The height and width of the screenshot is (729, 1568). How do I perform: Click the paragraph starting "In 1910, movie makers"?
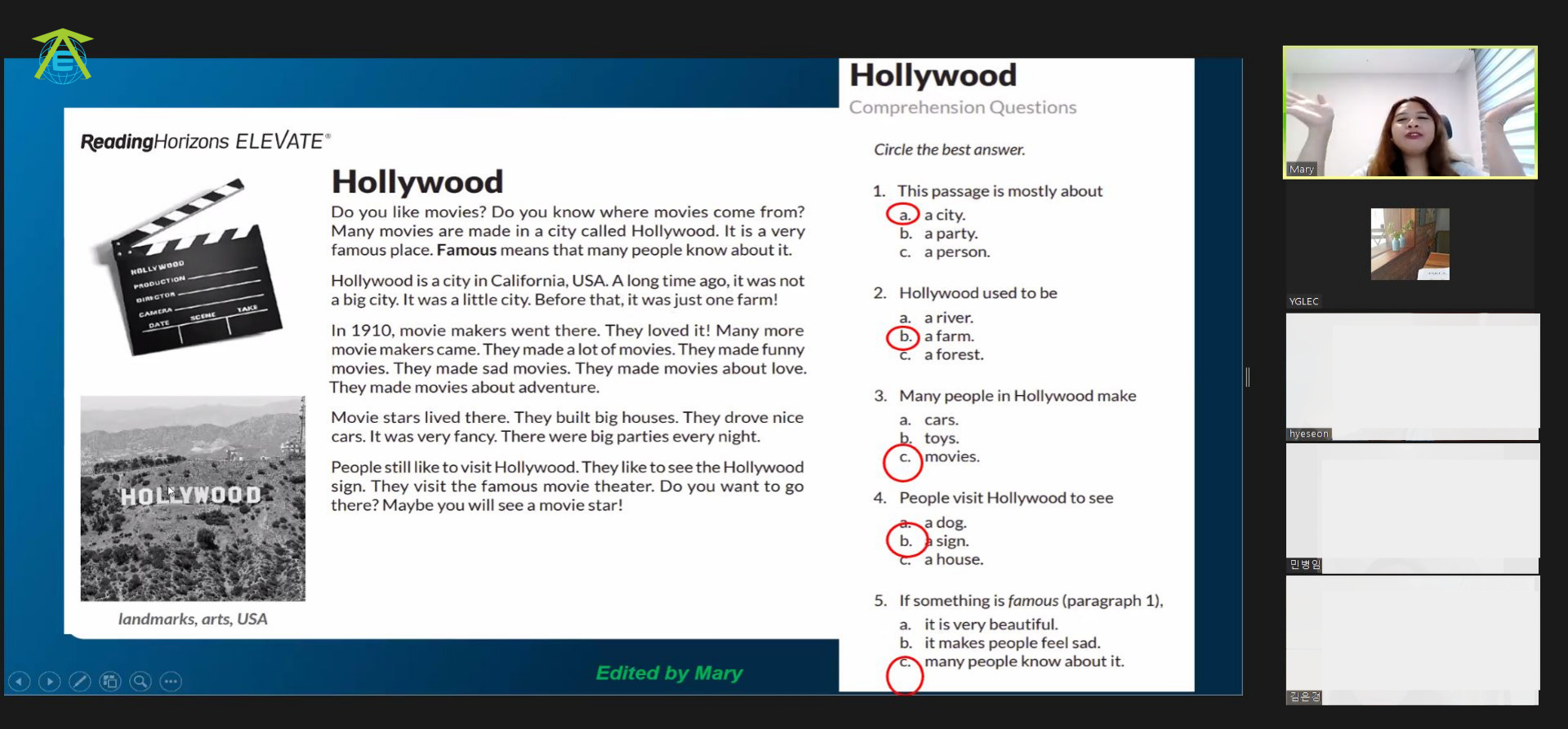pyautogui.click(x=568, y=358)
